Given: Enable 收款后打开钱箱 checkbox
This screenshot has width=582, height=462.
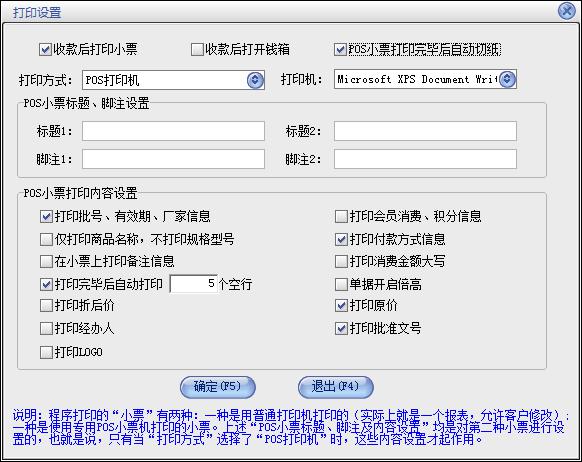Looking at the screenshot, I should (x=197, y=49).
